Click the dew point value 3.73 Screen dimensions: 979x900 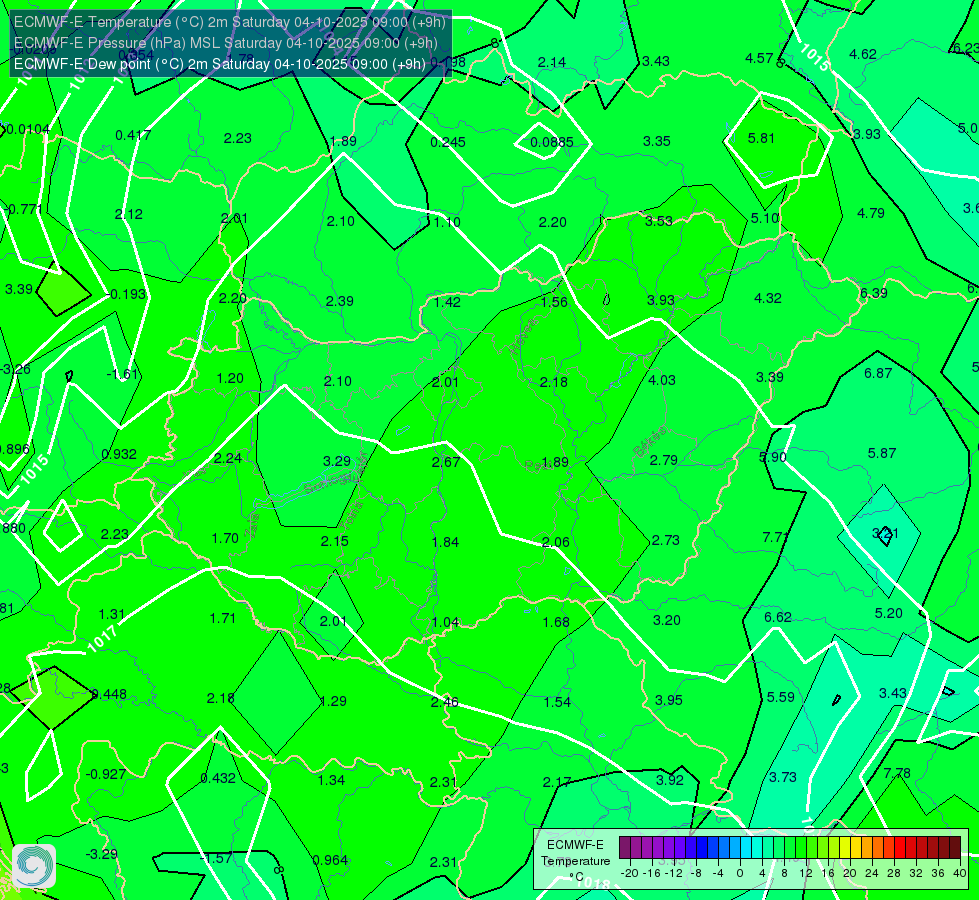tap(783, 778)
